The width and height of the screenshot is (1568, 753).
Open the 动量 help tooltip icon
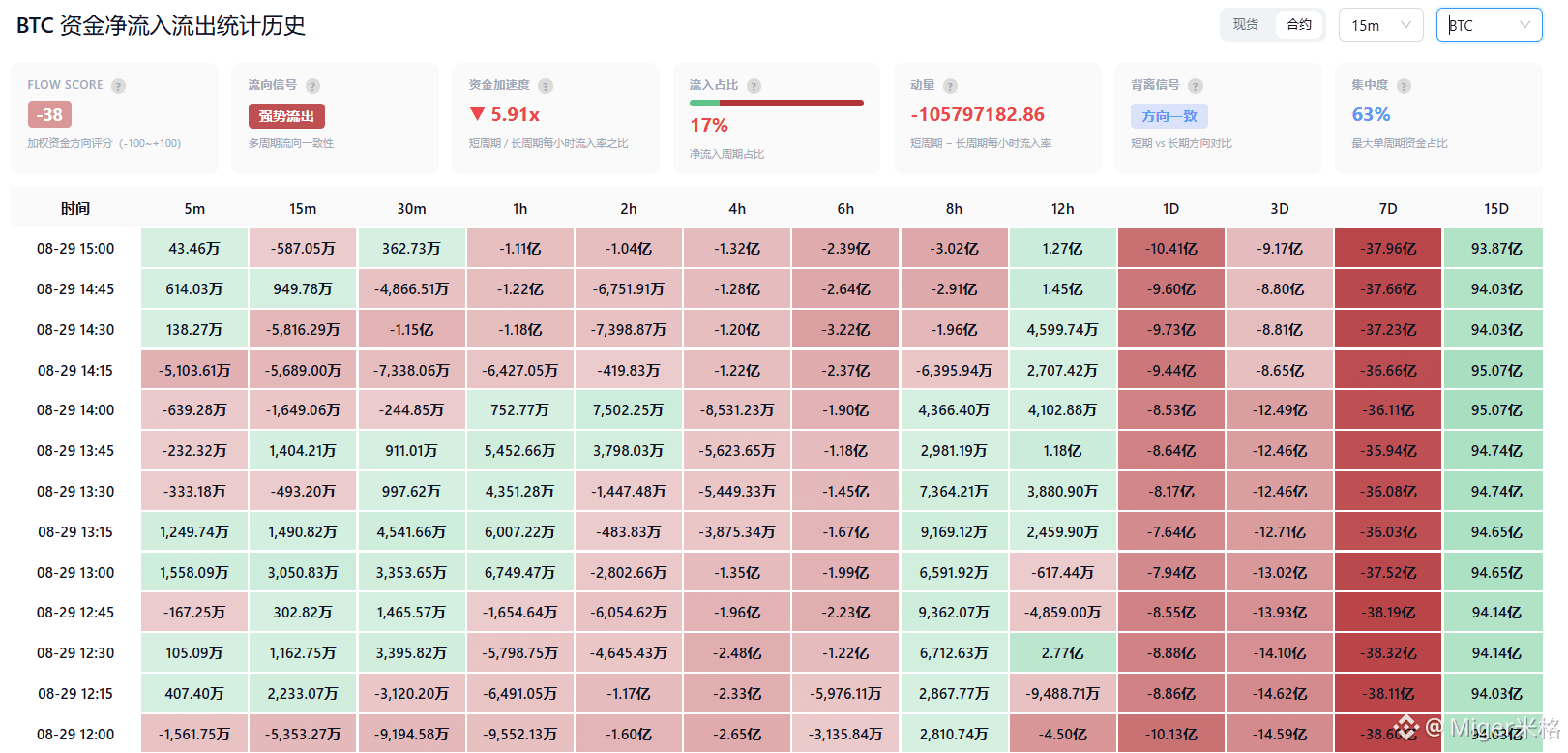950,86
